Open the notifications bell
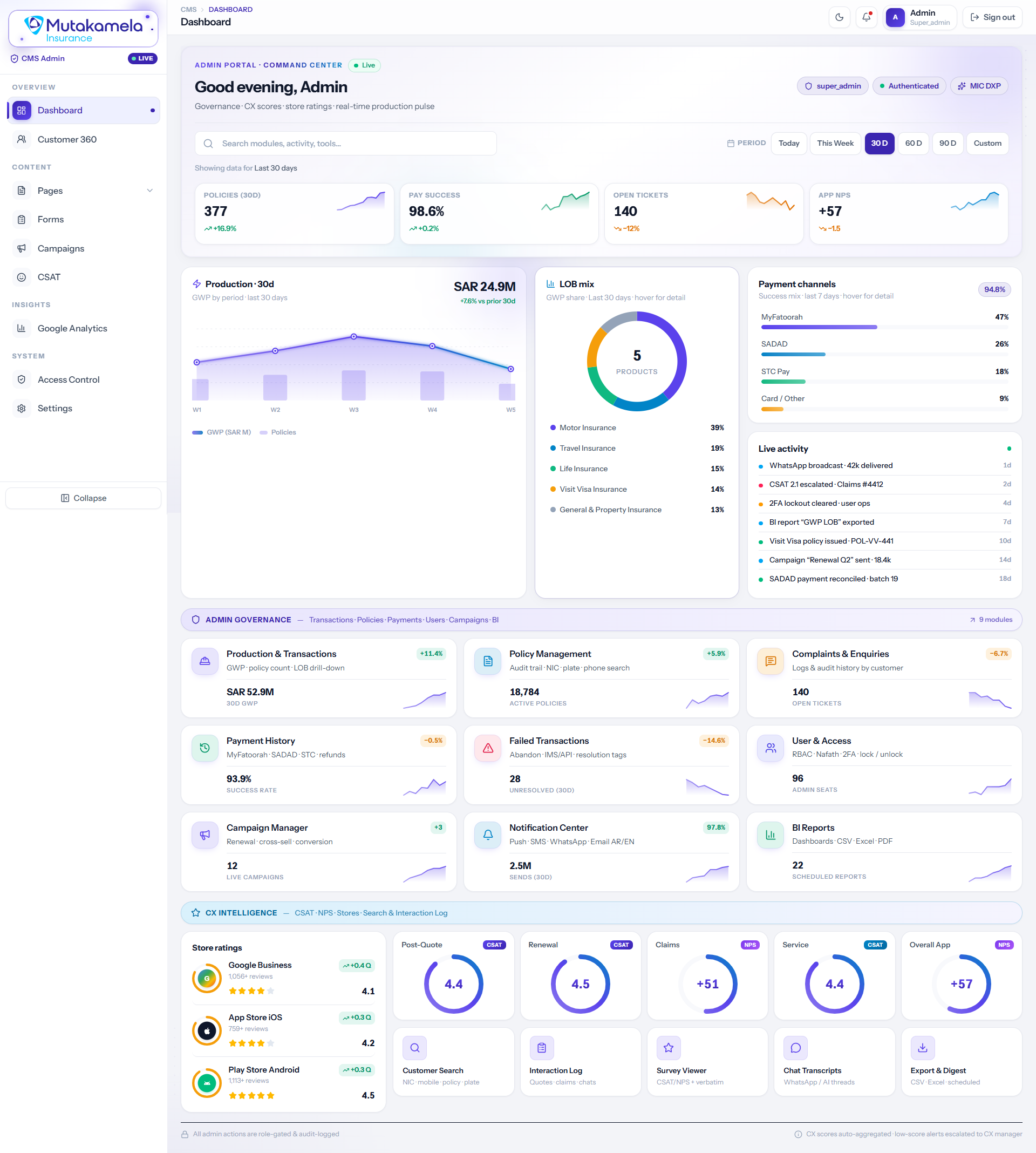 click(867, 17)
